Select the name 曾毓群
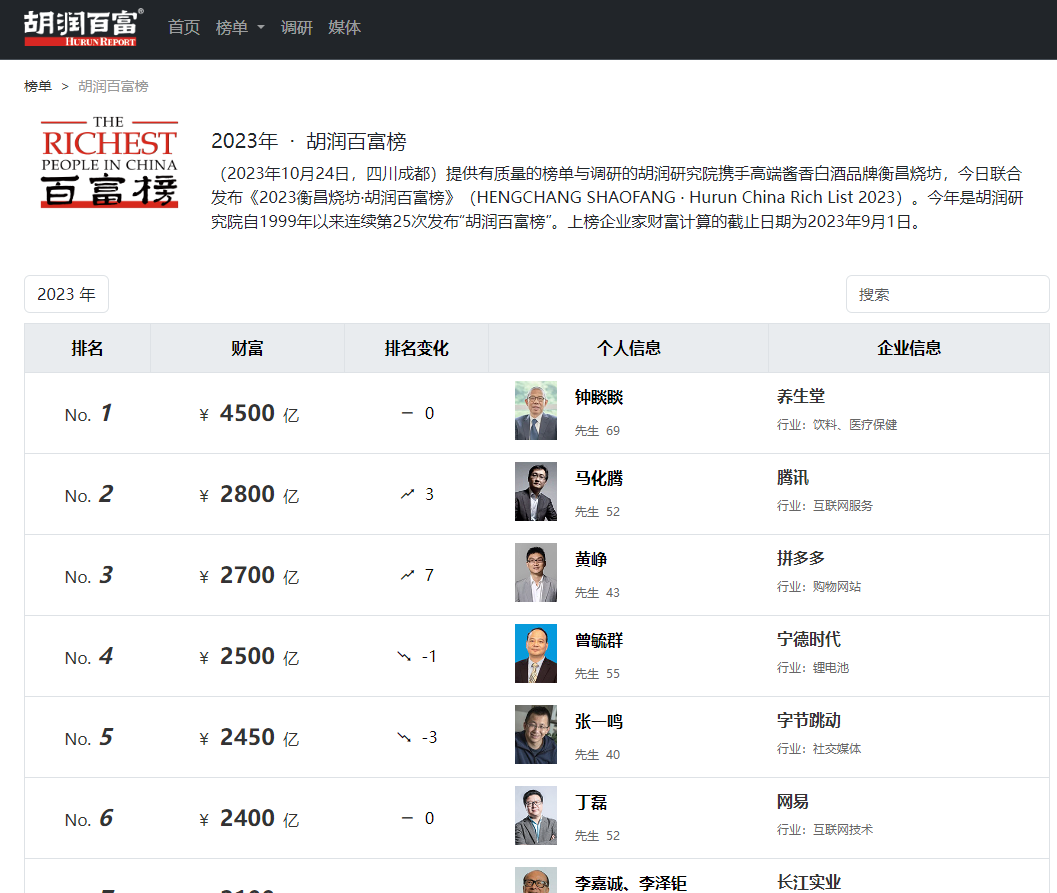 point(599,640)
